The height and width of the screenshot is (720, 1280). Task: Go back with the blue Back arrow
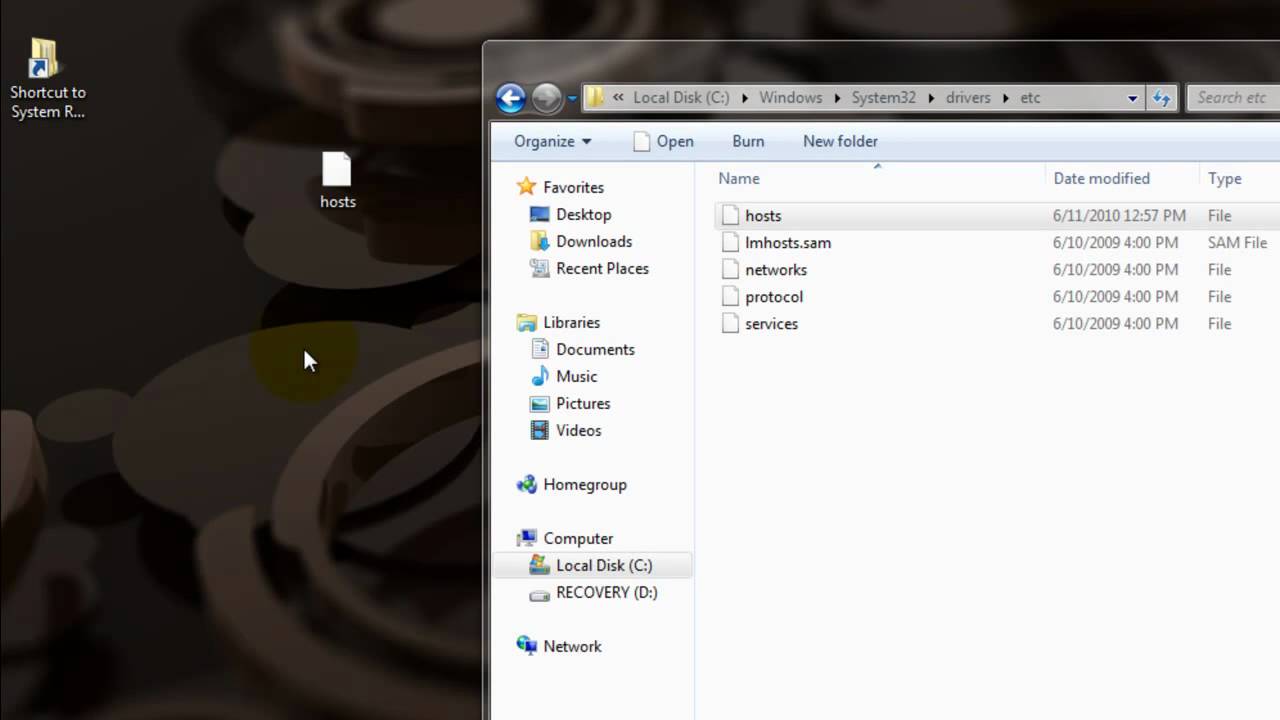(511, 97)
